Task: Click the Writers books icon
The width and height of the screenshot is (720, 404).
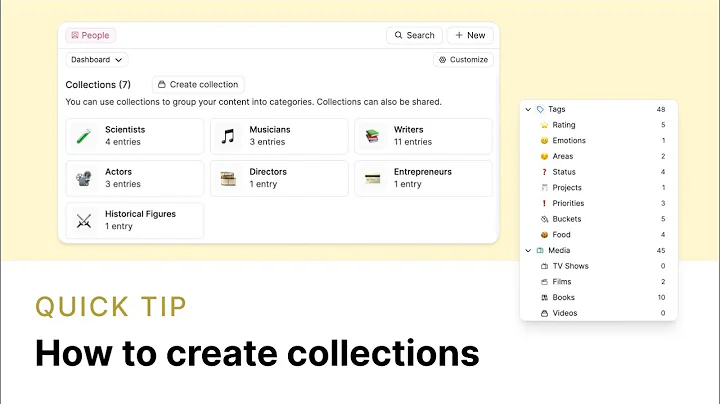Action: click(372, 136)
